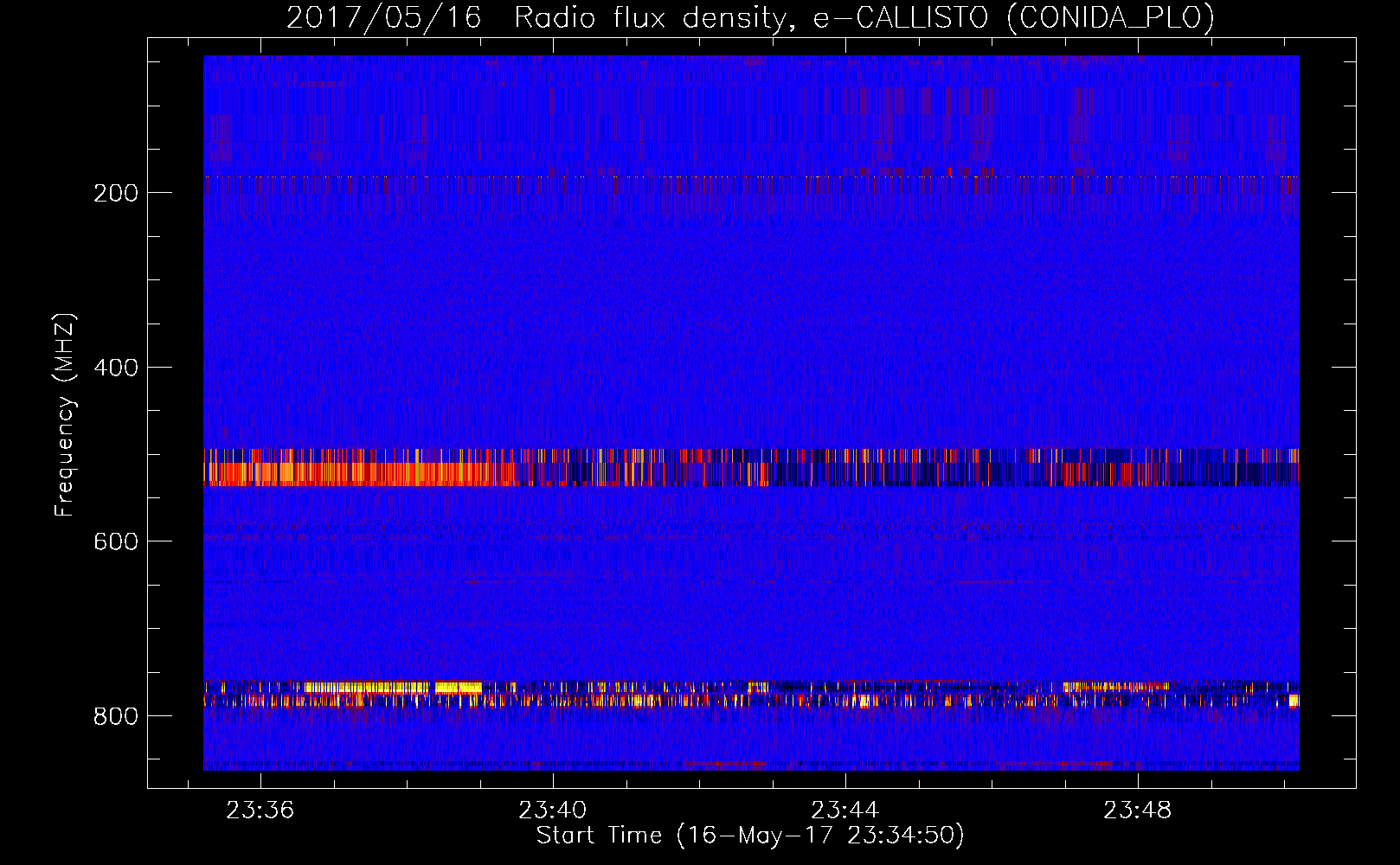
Task: Click the 23:40 time tick label
Action: (553, 811)
